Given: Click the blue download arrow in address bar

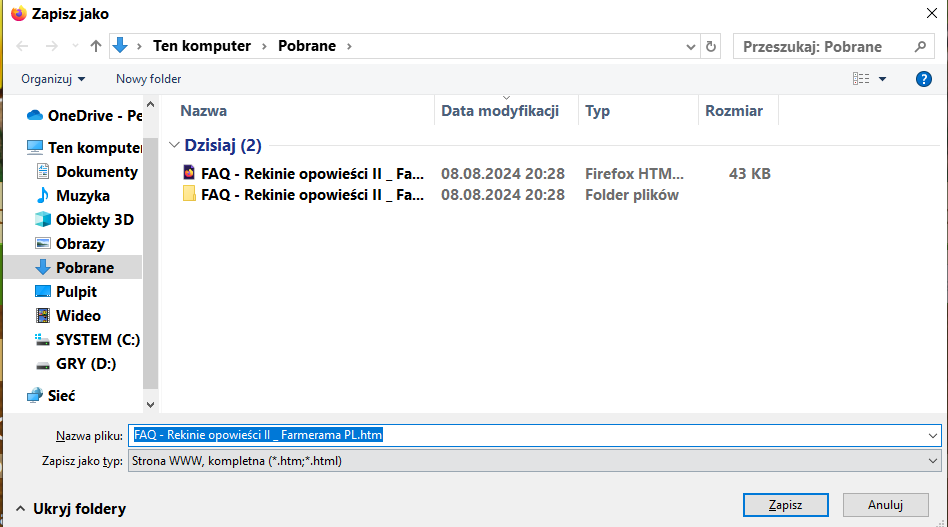Looking at the screenshot, I should pos(120,45).
